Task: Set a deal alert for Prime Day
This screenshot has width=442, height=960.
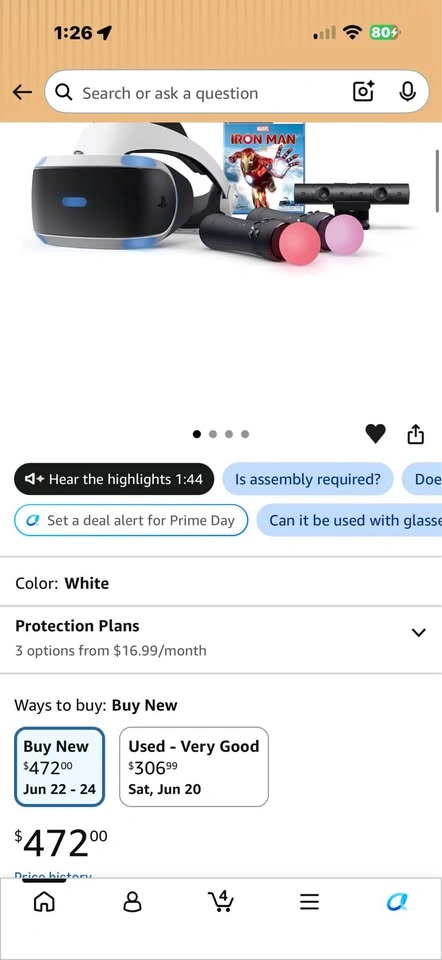Action: [x=131, y=520]
